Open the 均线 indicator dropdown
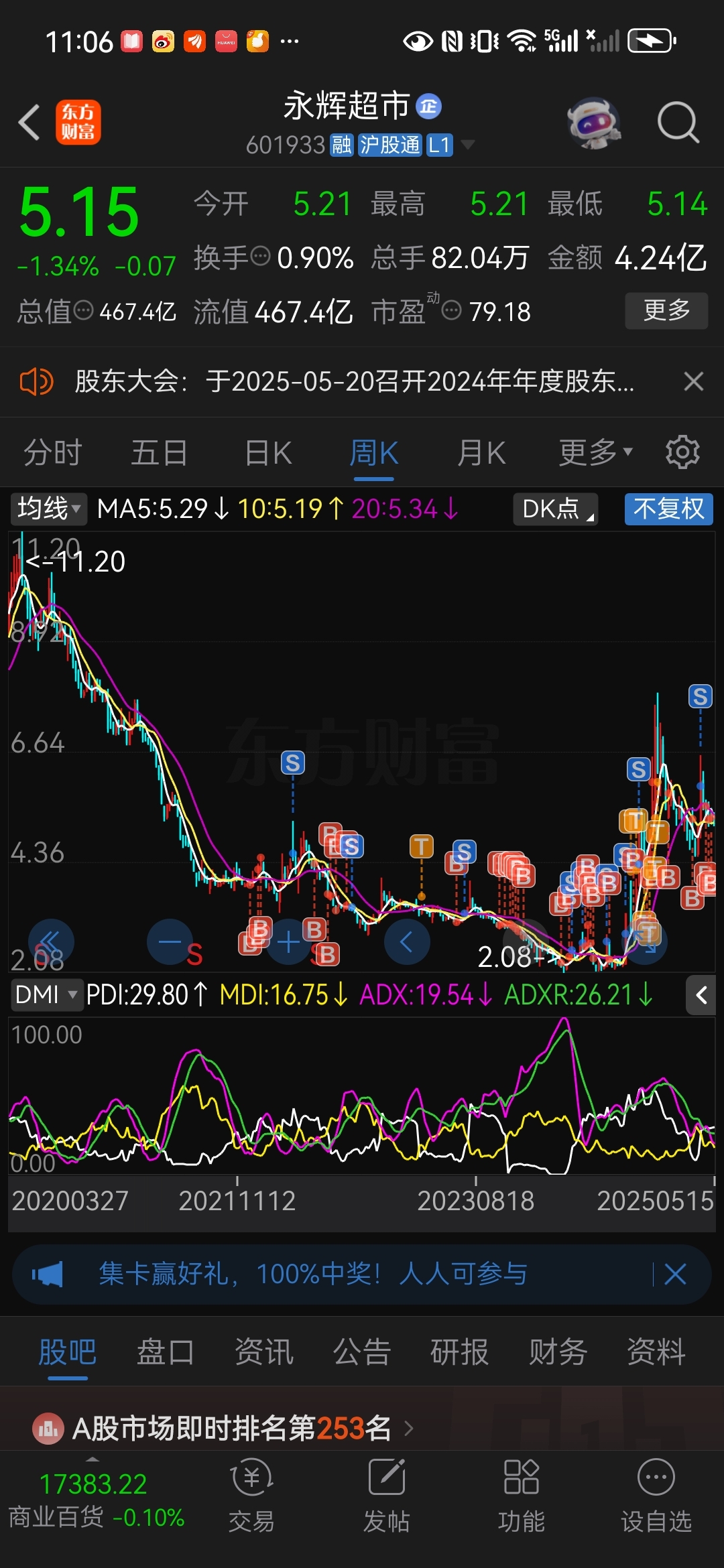Image resolution: width=724 pixels, height=1568 pixels. point(48,509)
